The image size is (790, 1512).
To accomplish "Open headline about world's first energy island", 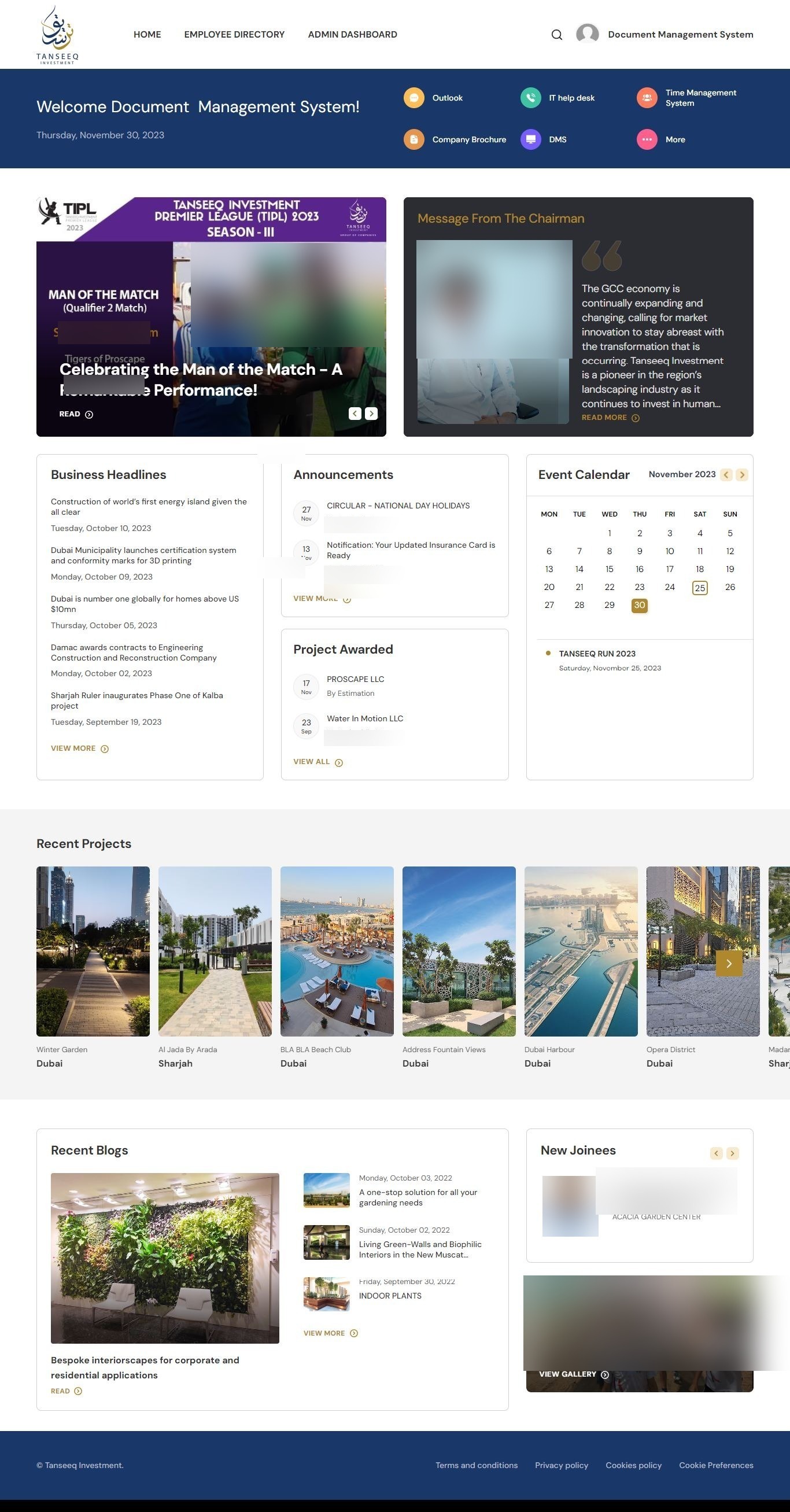I will (x=149, y=507).
